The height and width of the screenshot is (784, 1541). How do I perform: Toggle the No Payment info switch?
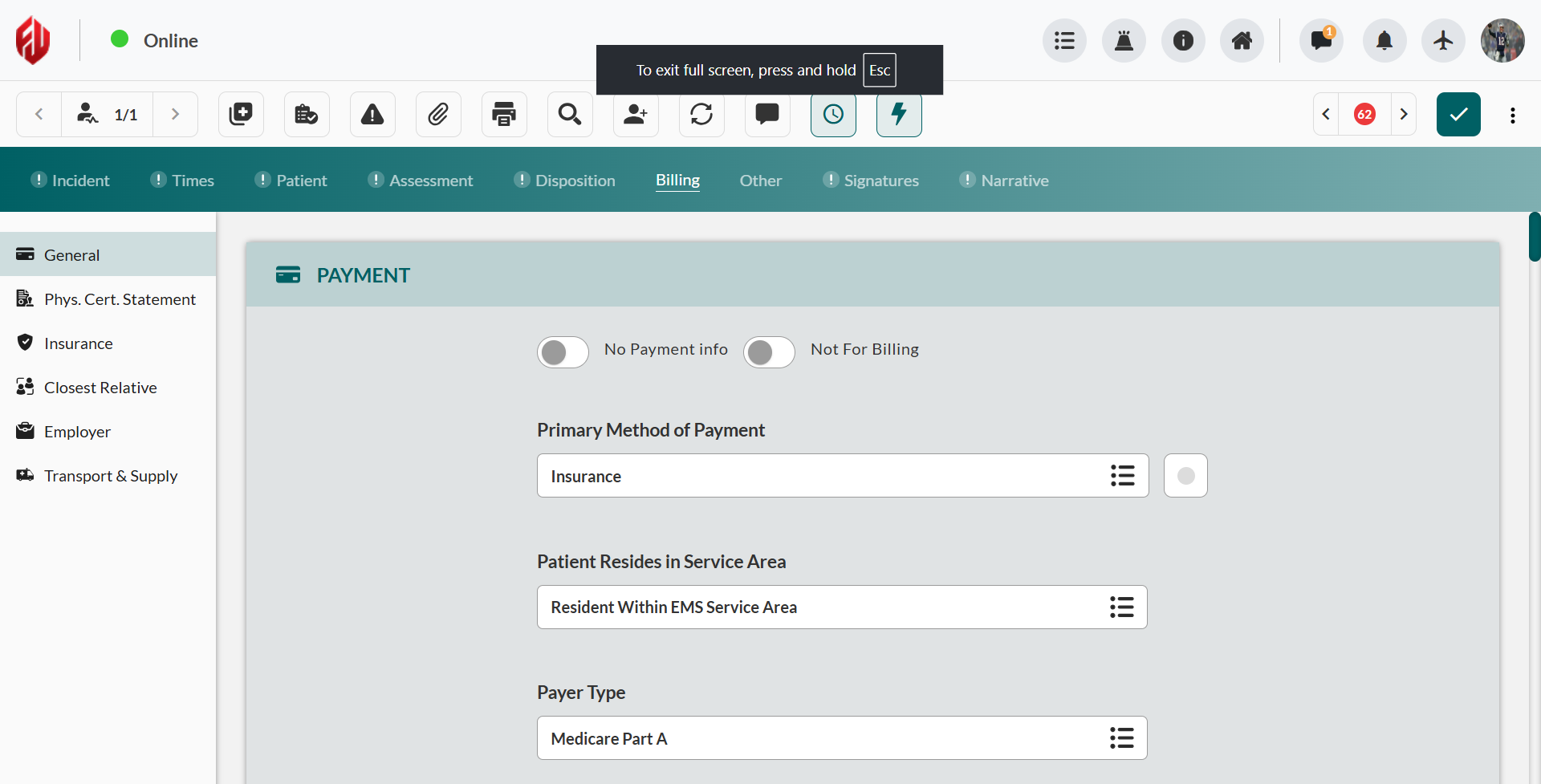pos(563,351)
